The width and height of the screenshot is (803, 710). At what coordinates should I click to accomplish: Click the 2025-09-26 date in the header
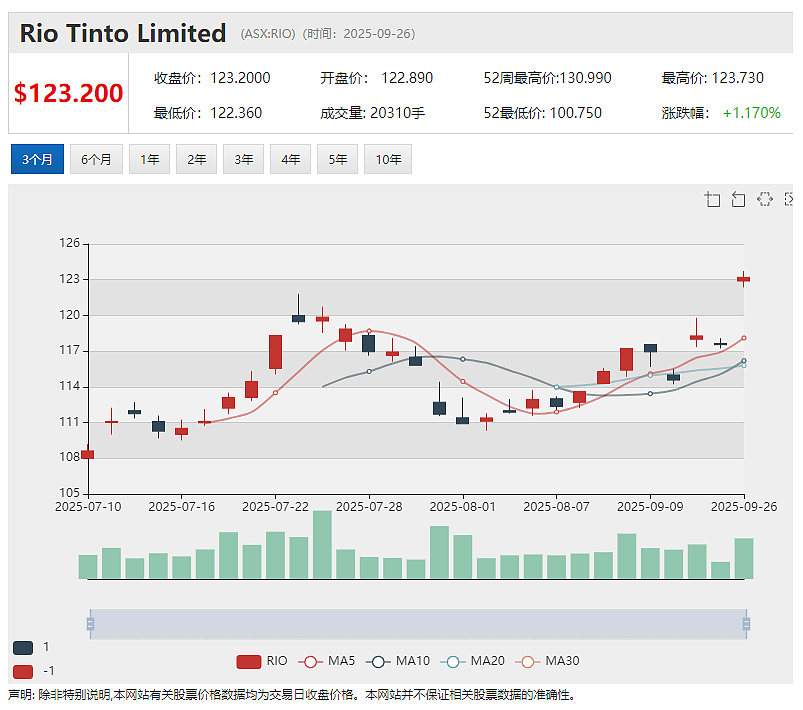click(x=377, y=34)
